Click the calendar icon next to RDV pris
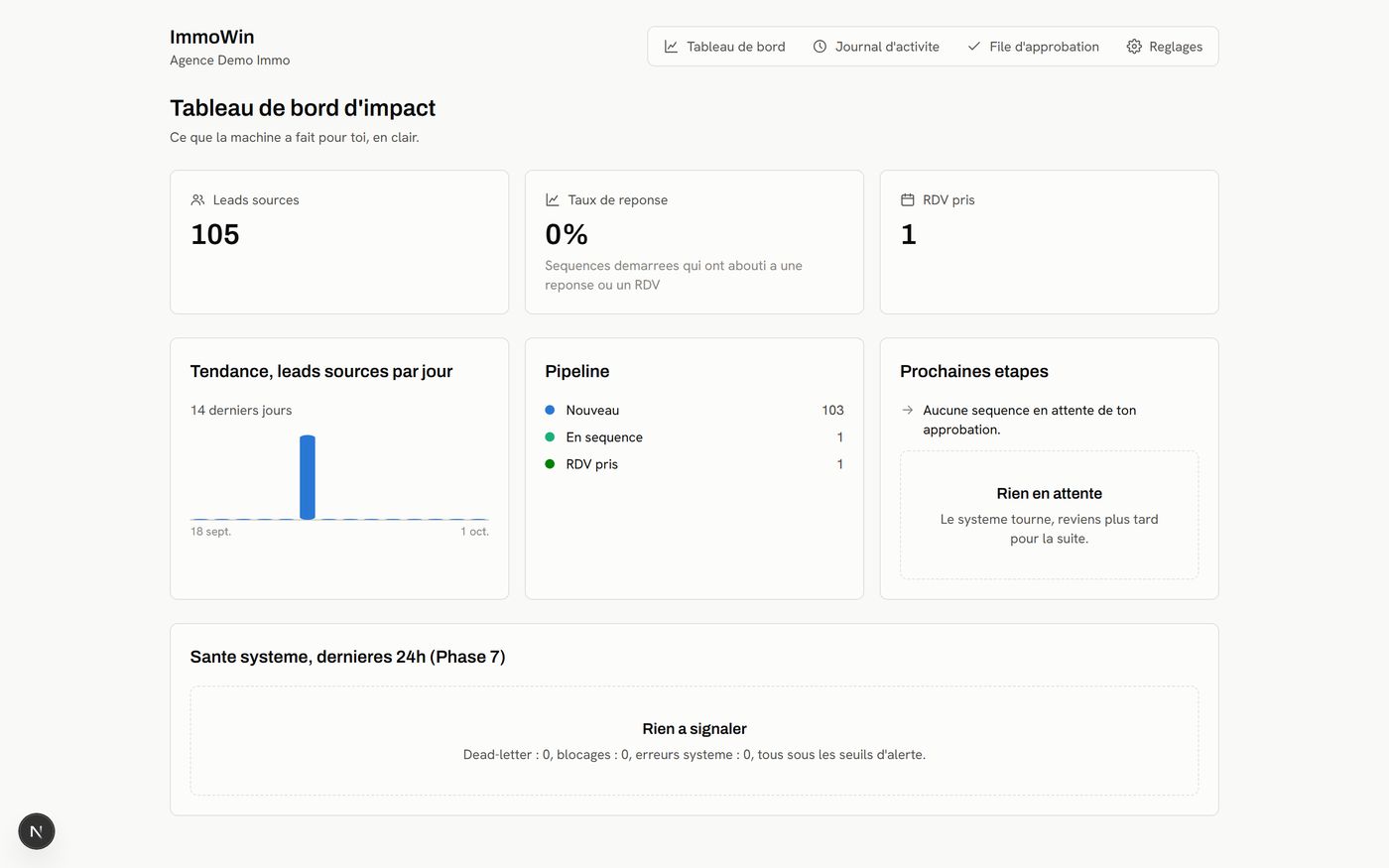This screenshot has height=868, width=1389. tap(907, 199)
